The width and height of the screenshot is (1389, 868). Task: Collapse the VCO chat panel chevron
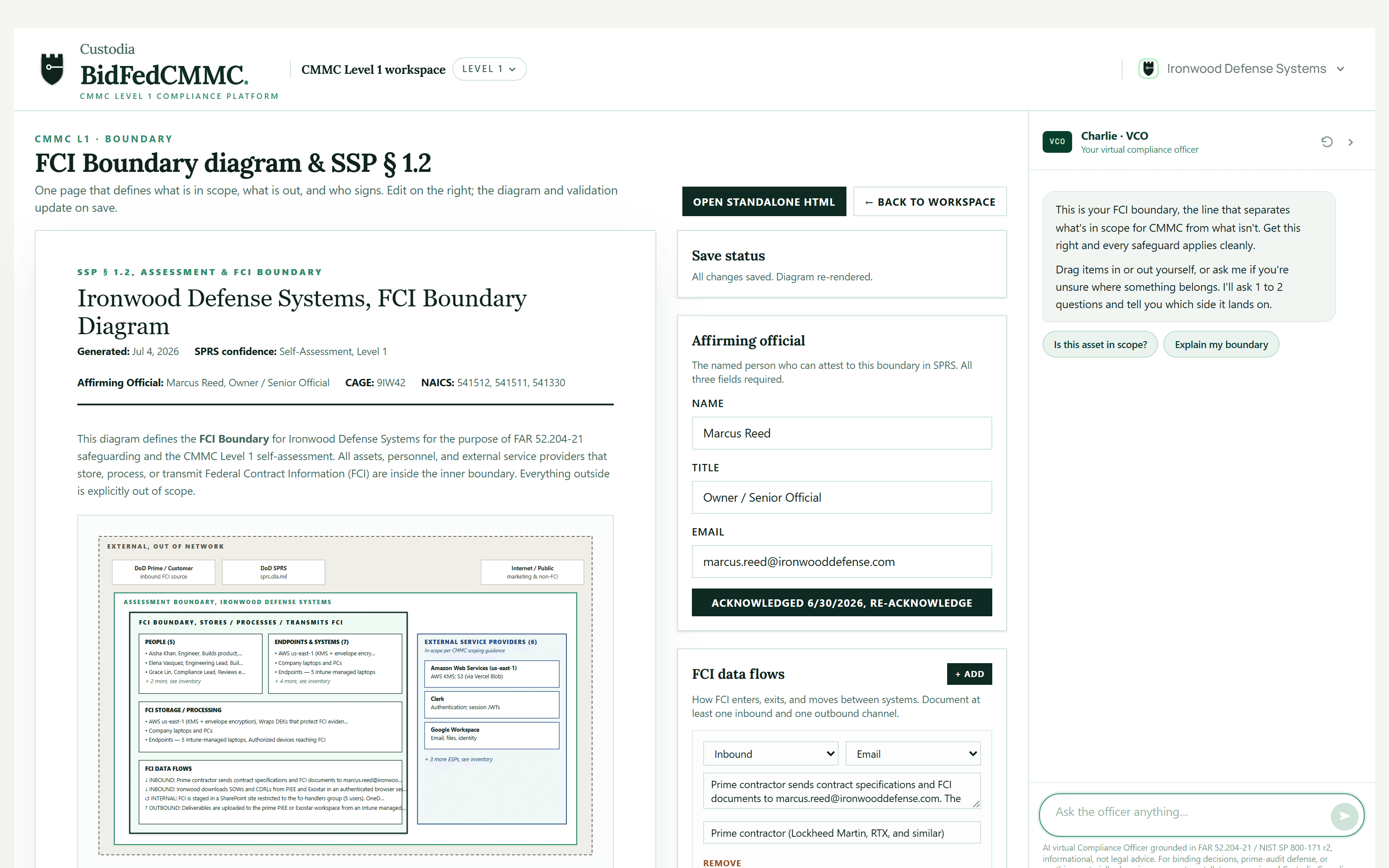pos(1350,142)
